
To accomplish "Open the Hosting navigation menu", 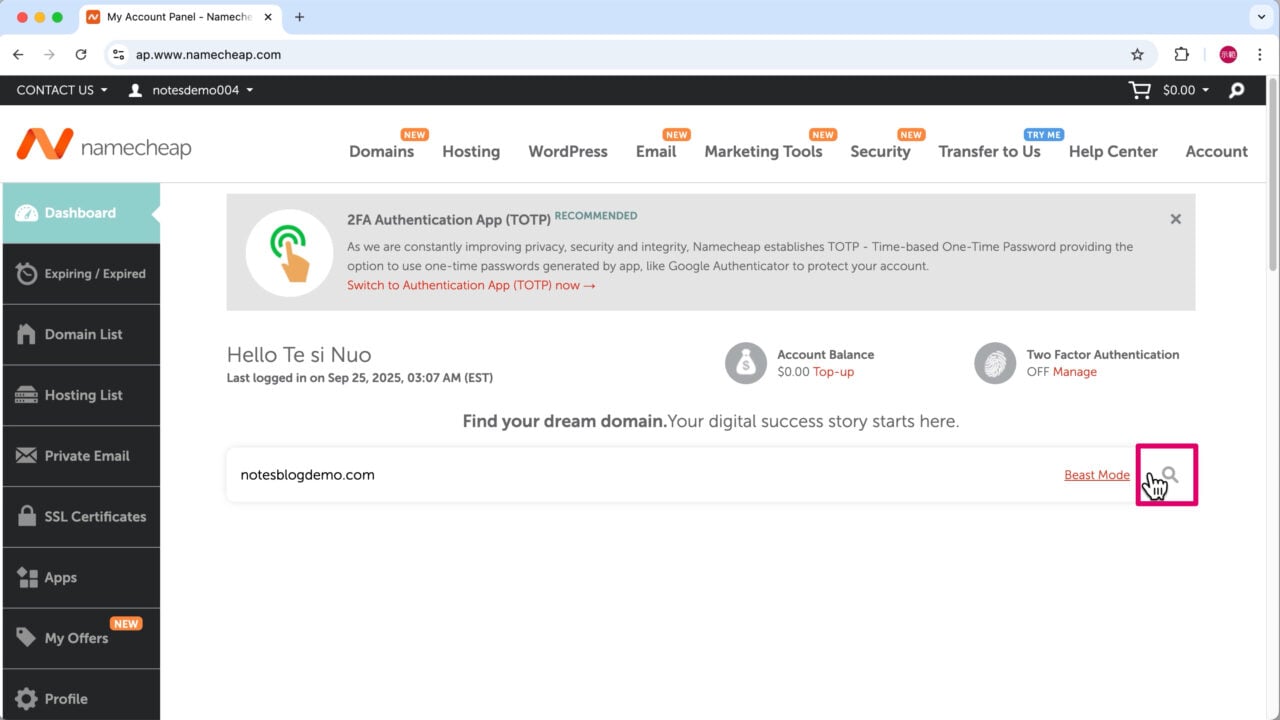I will point(471,152).
